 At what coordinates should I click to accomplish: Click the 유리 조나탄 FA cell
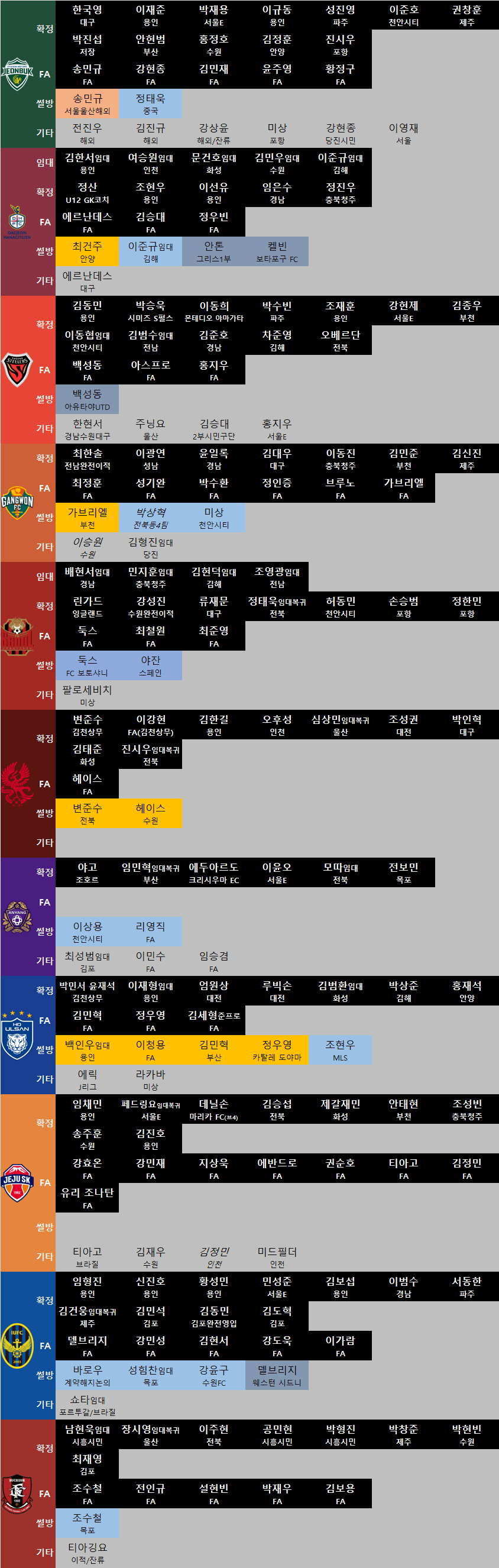[x=87, y=1198]
